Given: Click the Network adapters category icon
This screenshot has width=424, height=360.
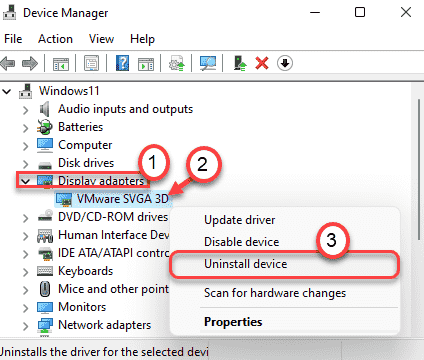Looking at the screenshot, I should pos(45,325).
